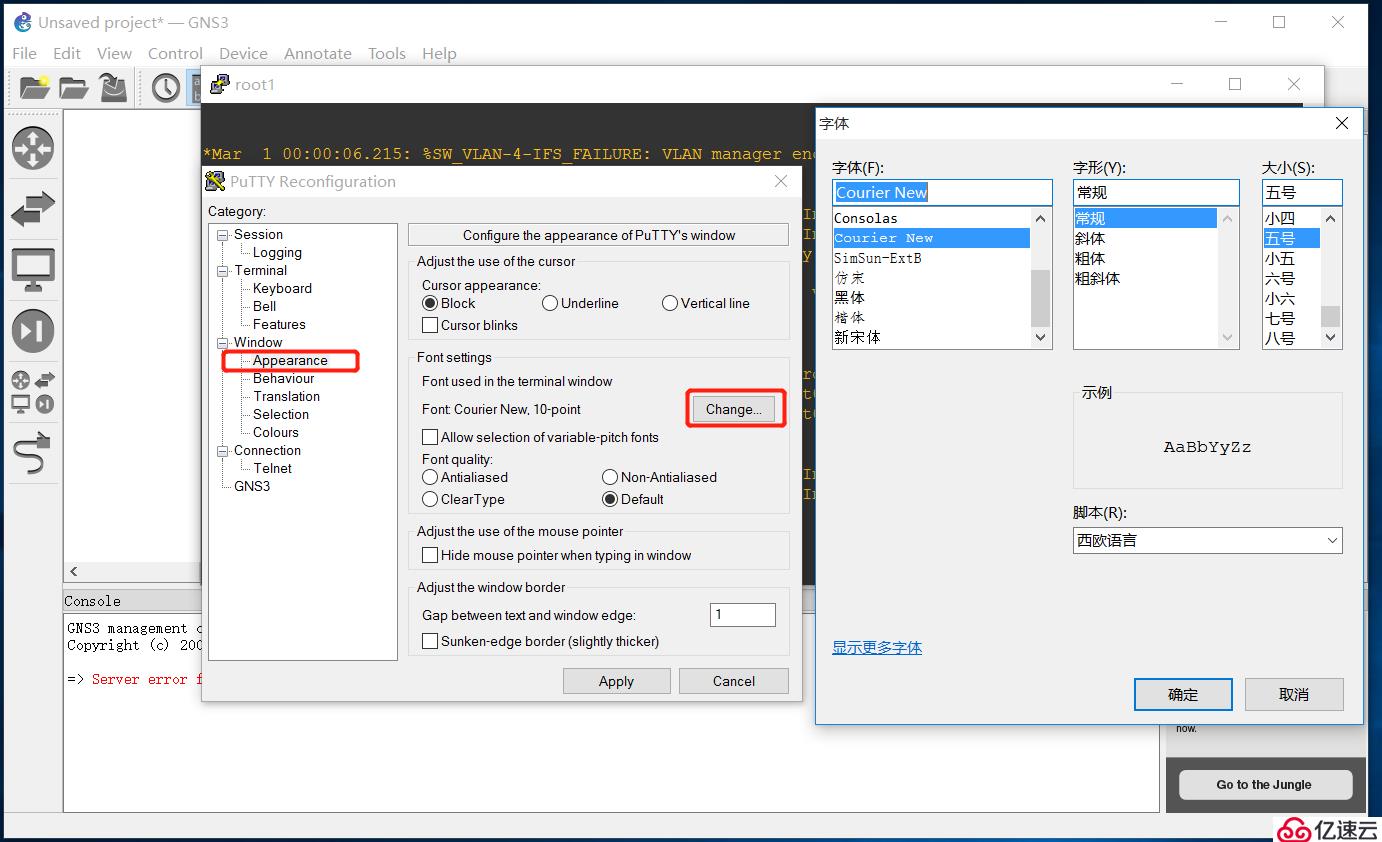Click Cancel in PuTTY Reconfiguration
The width and height of the screenshot is (1382, 842).
click(734, 681)
